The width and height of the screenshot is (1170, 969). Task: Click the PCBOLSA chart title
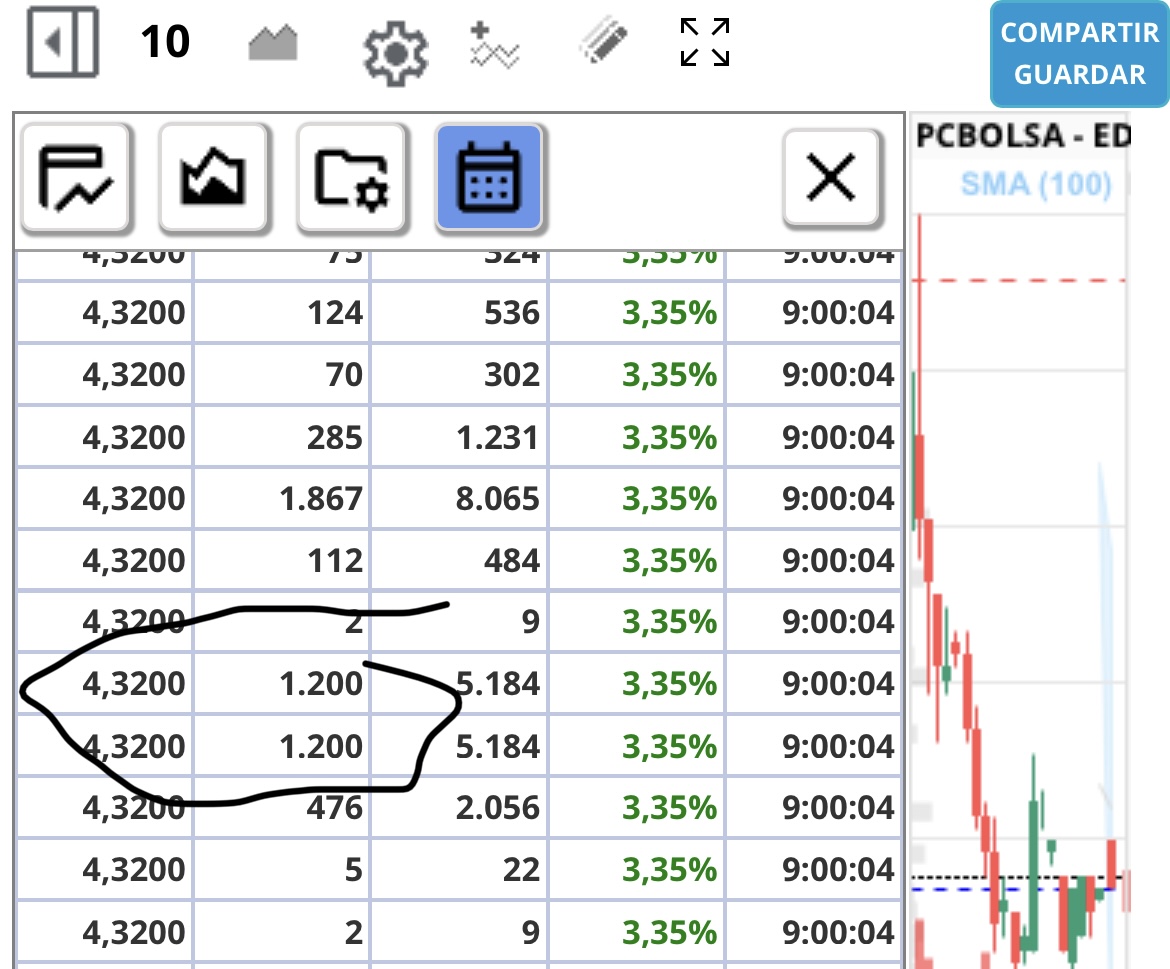pyautogui.click(x=1023, y=136)
